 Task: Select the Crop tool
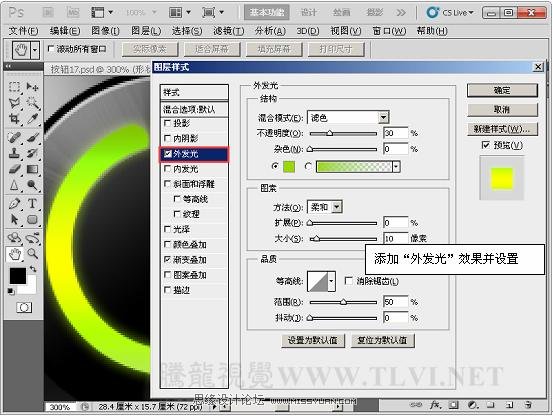tap(14, 119)
